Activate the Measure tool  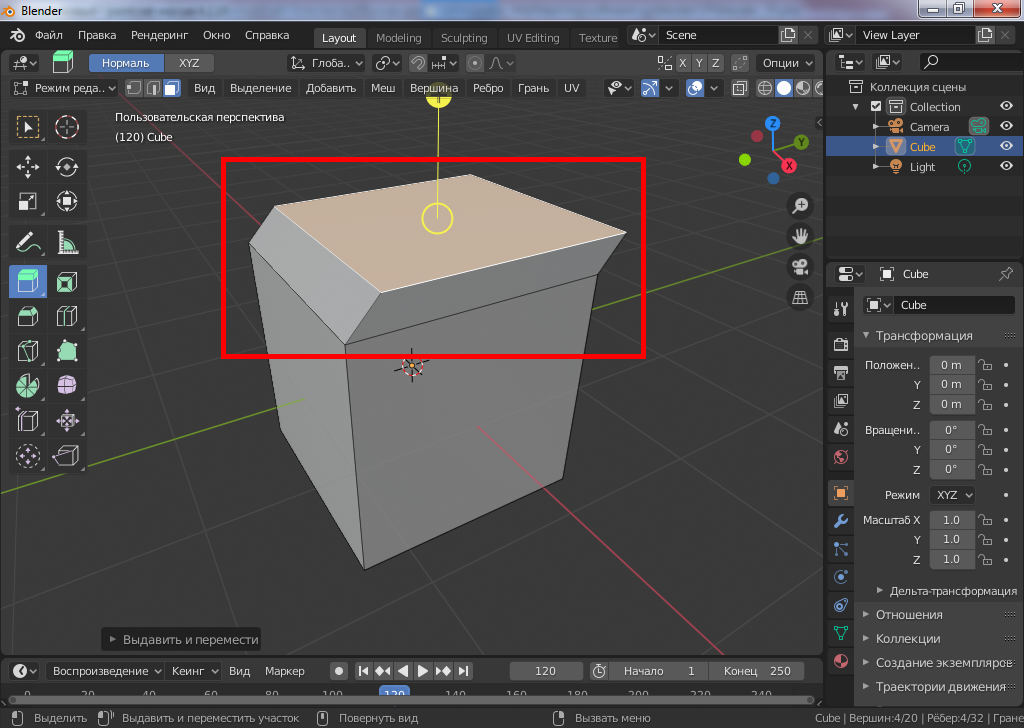(67, 242)
